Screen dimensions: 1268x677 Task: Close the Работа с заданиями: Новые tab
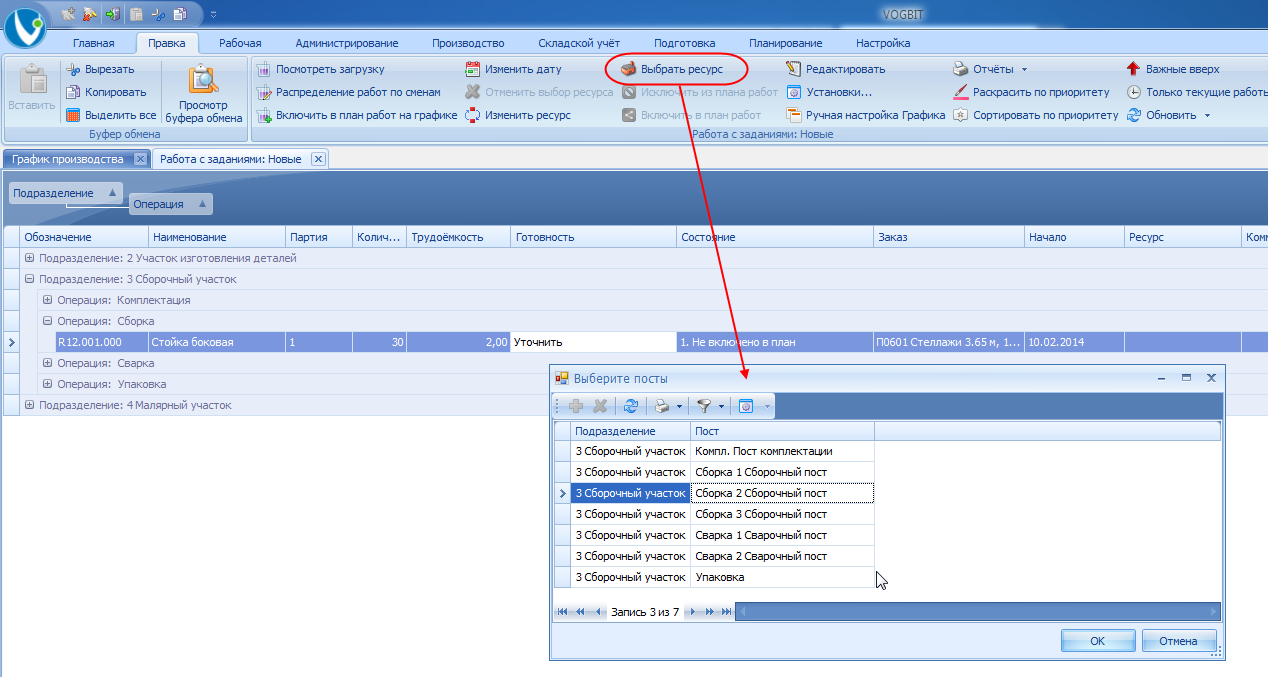tap(318, 159)
